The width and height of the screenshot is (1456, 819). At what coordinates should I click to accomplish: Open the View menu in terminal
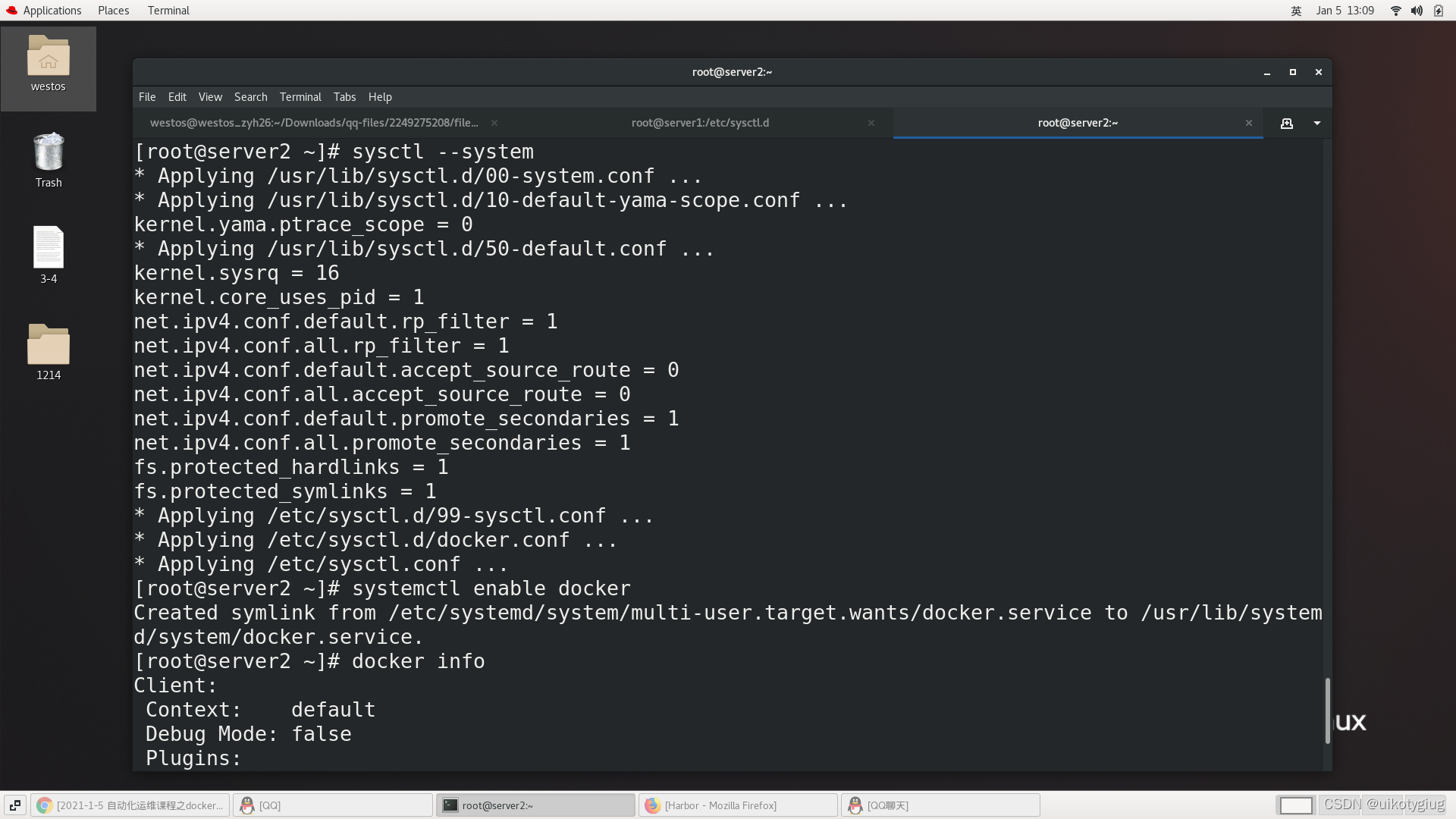coord(209,96)
